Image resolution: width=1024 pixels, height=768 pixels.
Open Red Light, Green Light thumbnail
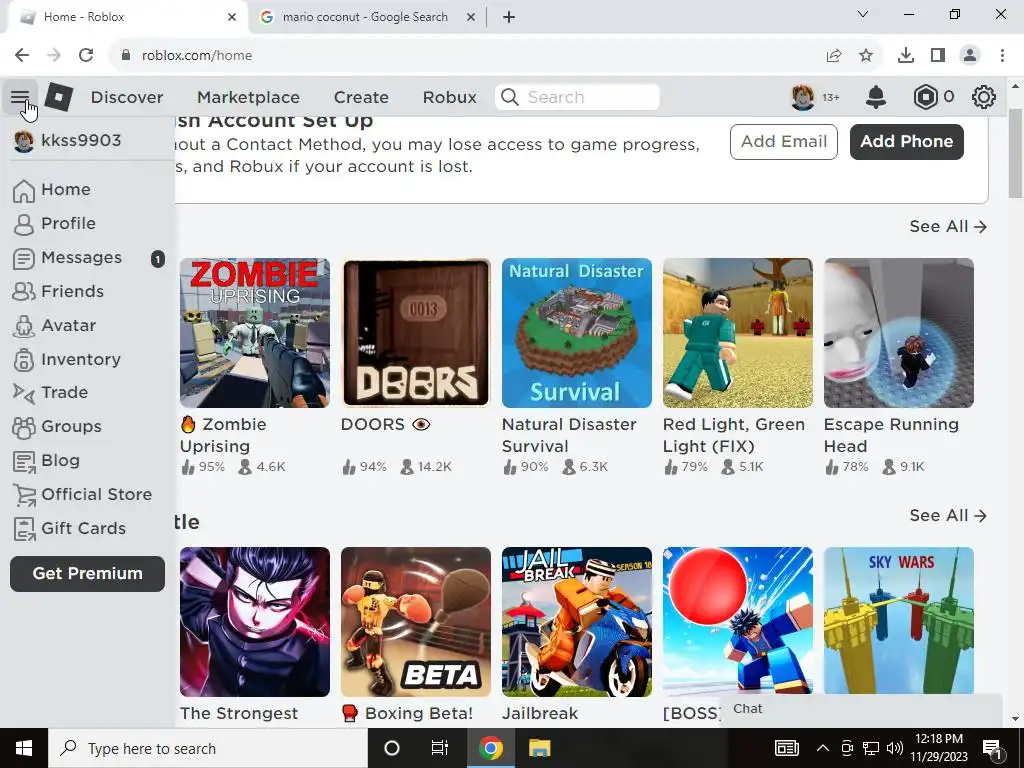coord(738,333)
